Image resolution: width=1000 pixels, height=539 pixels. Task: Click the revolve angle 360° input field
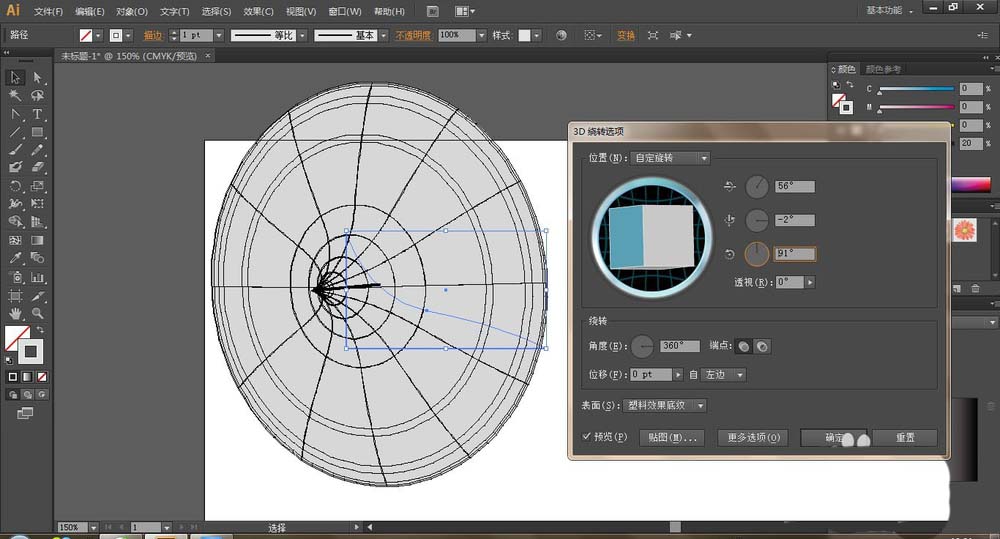(680, 346)
